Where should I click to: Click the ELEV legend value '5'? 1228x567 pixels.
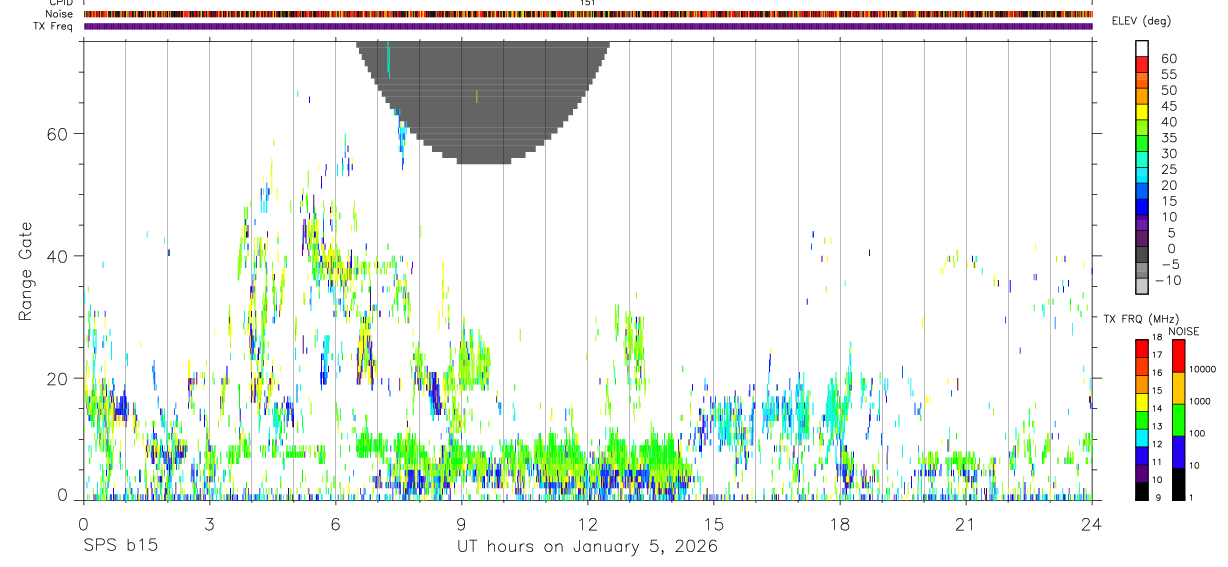1172,233
